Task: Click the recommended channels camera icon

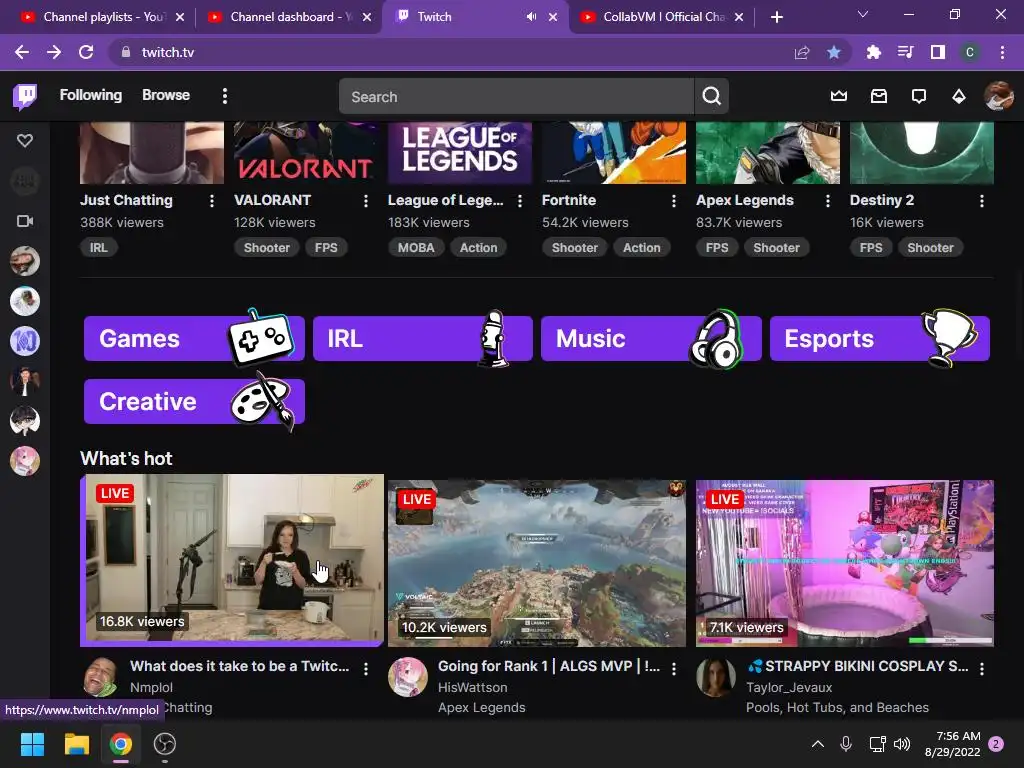Action: [25, 221]
